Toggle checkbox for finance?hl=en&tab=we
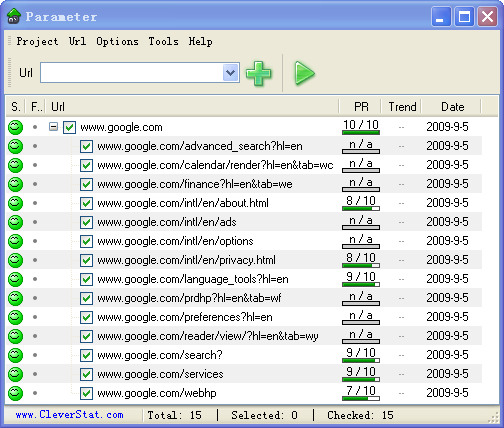The height and width of the screenshot is (428, 504). coord(86,184)
